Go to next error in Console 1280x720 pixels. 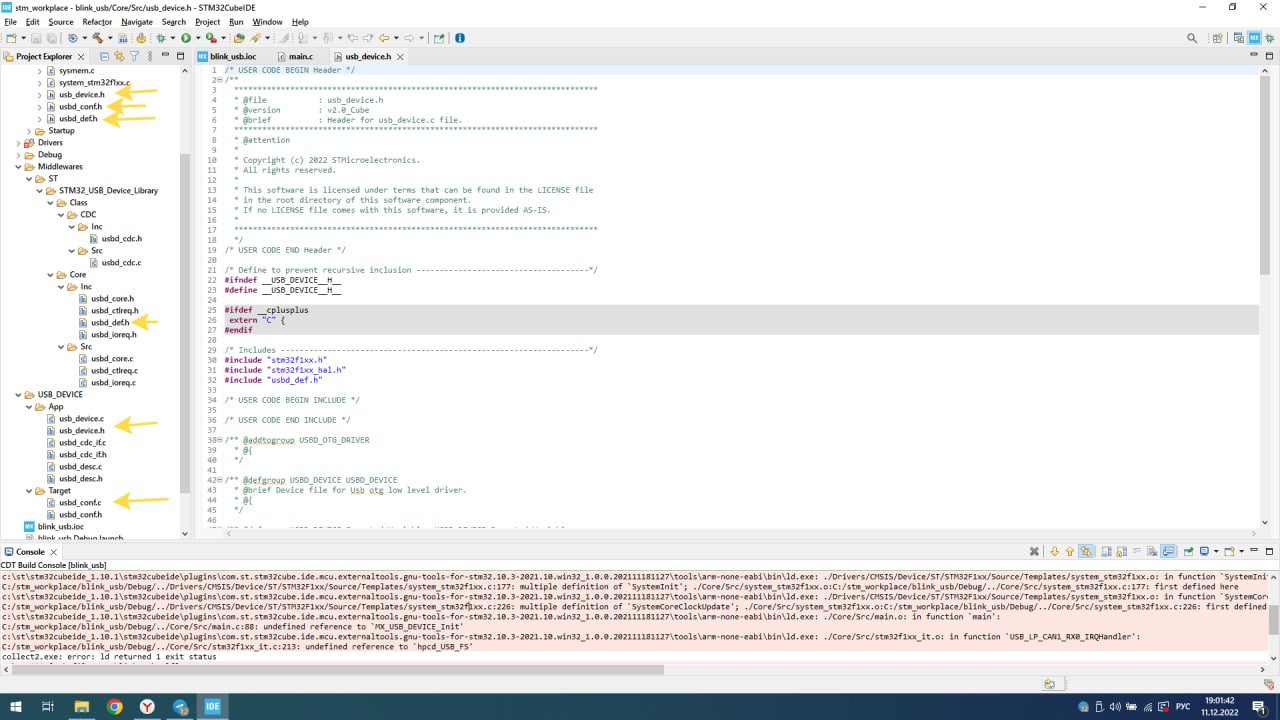coord(1054,551)
